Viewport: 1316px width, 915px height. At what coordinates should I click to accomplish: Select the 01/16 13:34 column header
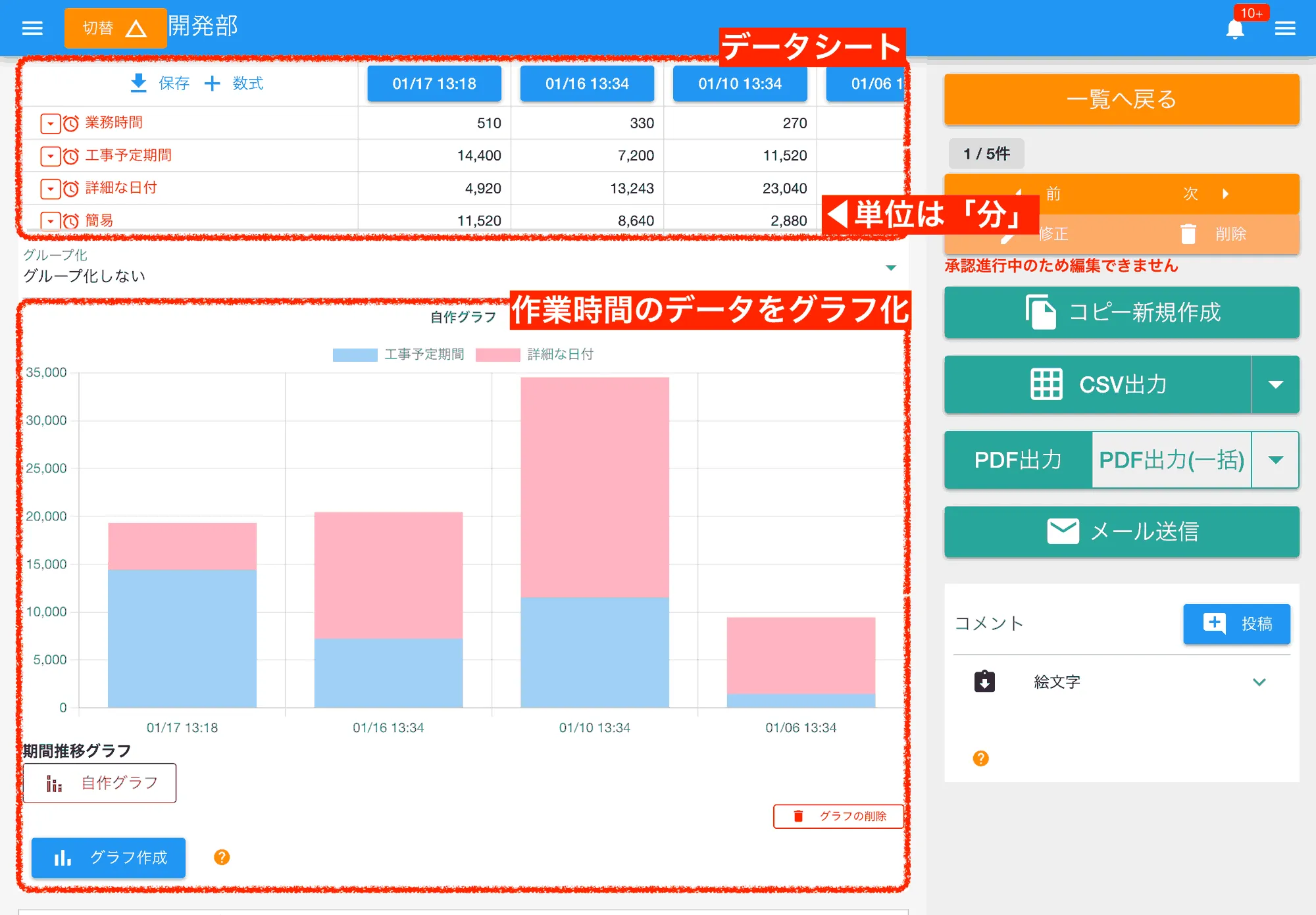586,84
